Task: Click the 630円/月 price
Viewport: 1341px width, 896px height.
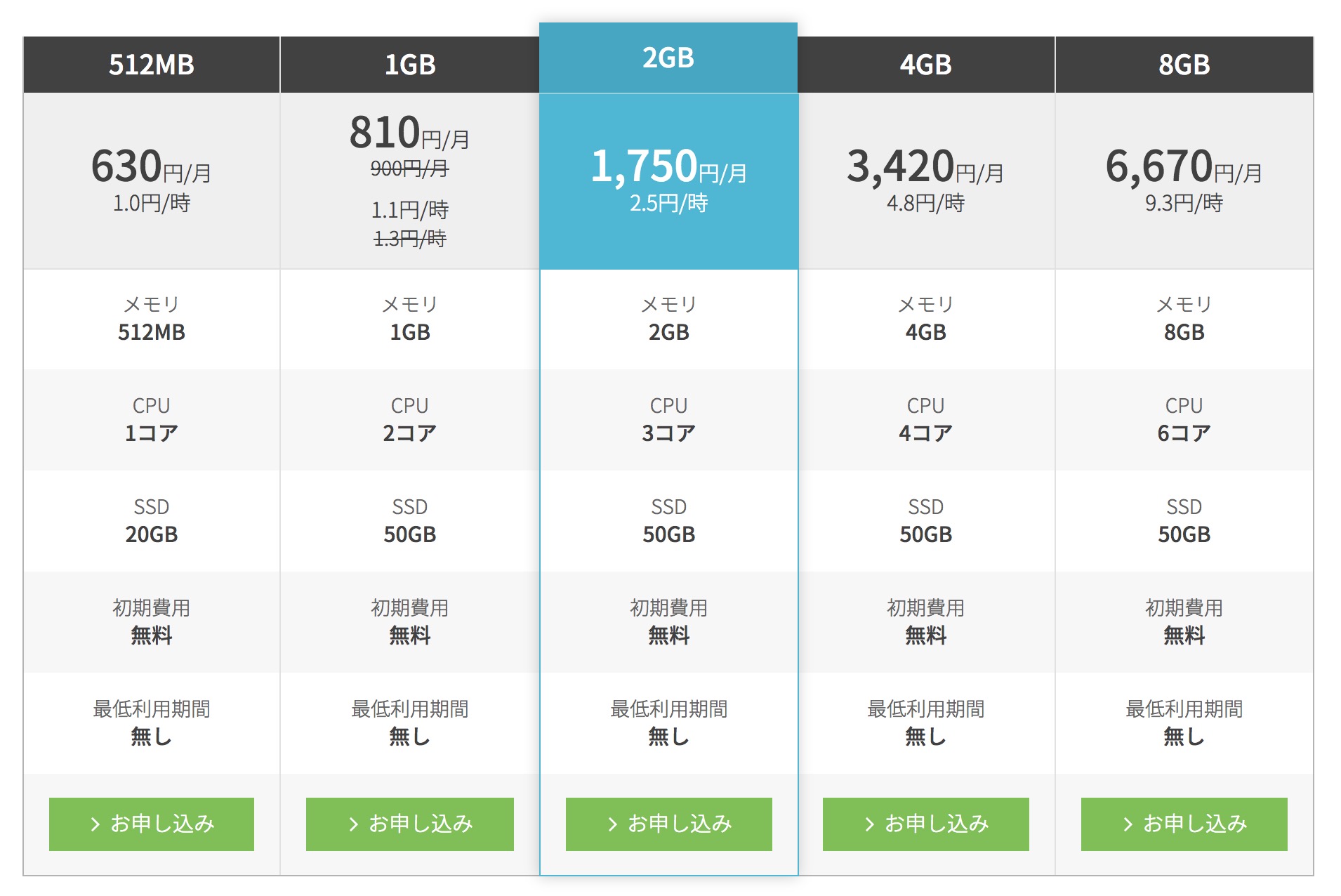Action: click(x=152, y=167)
